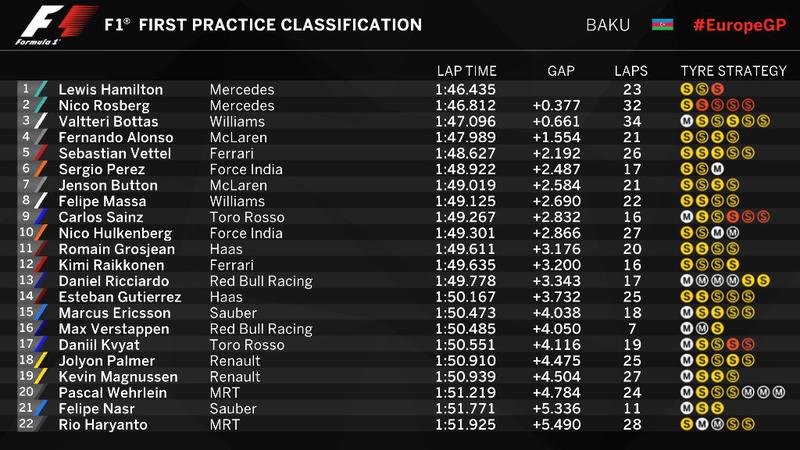This screenshot has width=800, height=450.
Task: Select the Lewis Hamilton driver name
Action: click(x=111, y=89)
